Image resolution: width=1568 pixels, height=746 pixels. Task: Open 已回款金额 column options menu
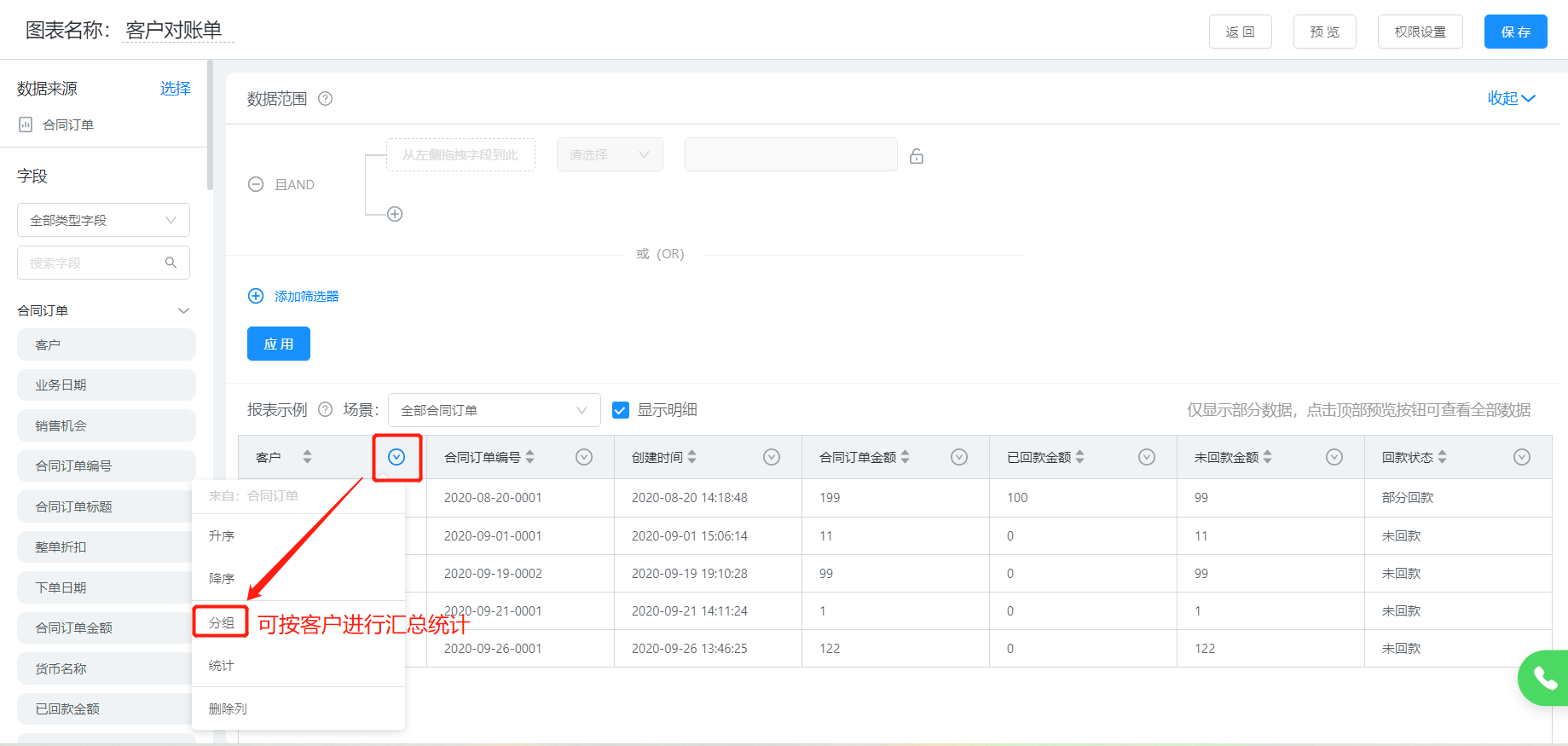coord(1147,457)
